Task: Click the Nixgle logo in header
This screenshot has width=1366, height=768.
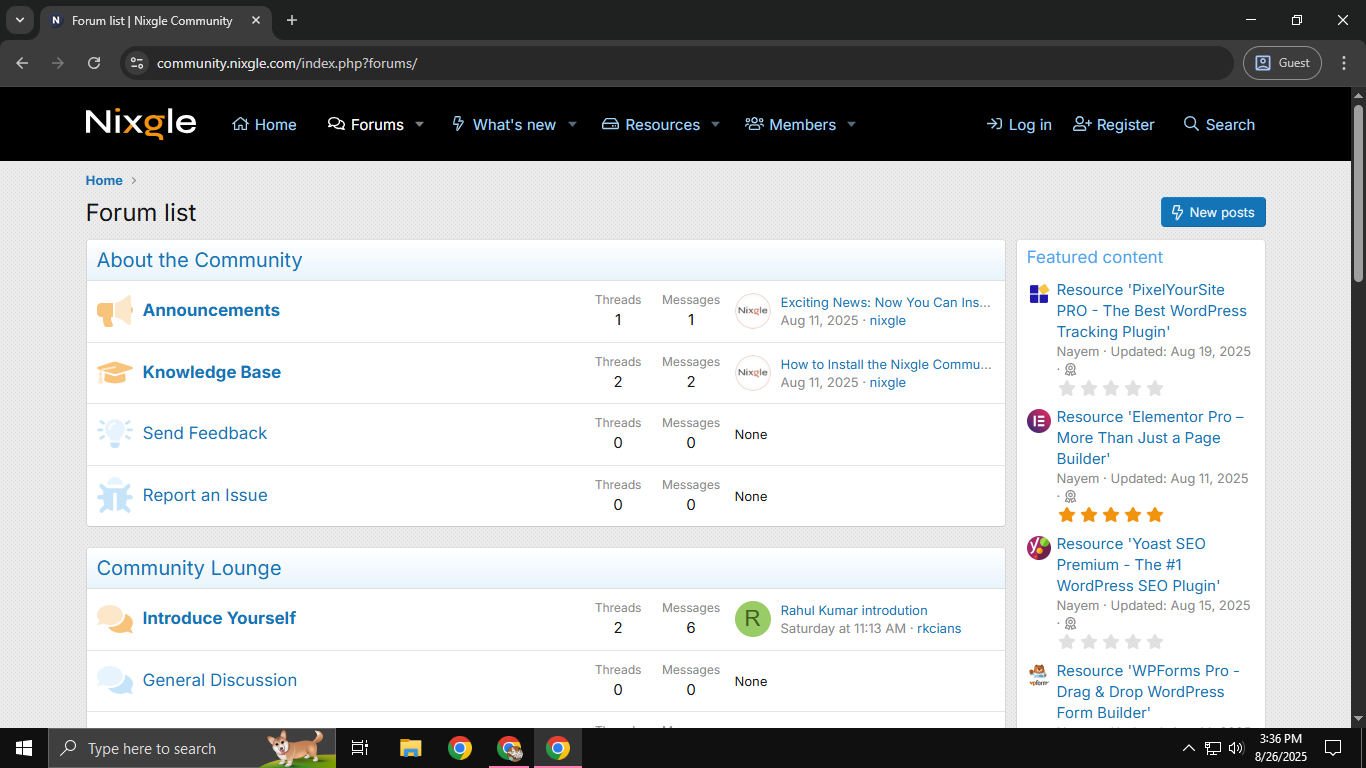Action: [x=141, y=123]
